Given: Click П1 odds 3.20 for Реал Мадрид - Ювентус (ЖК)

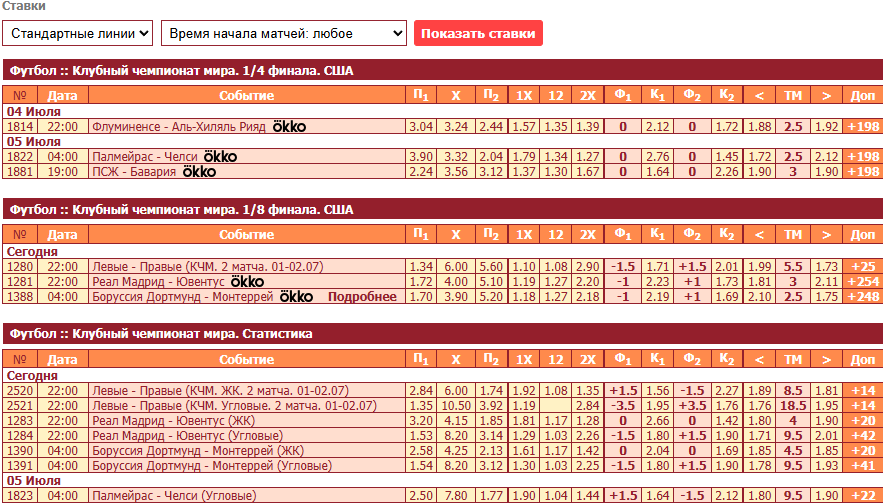Looking at the screenshot, I should (421, 420).
